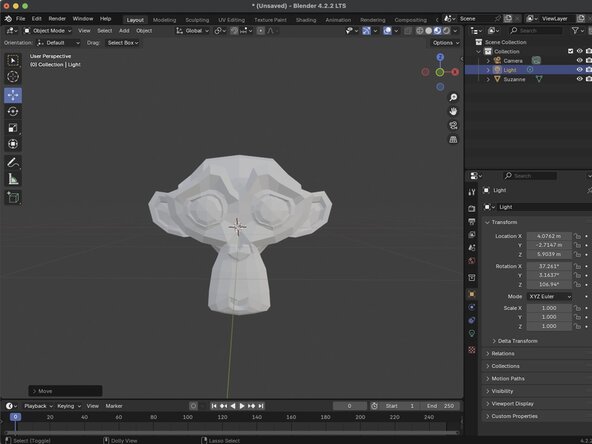Pick the Scale tool

[x=13, y=128]
